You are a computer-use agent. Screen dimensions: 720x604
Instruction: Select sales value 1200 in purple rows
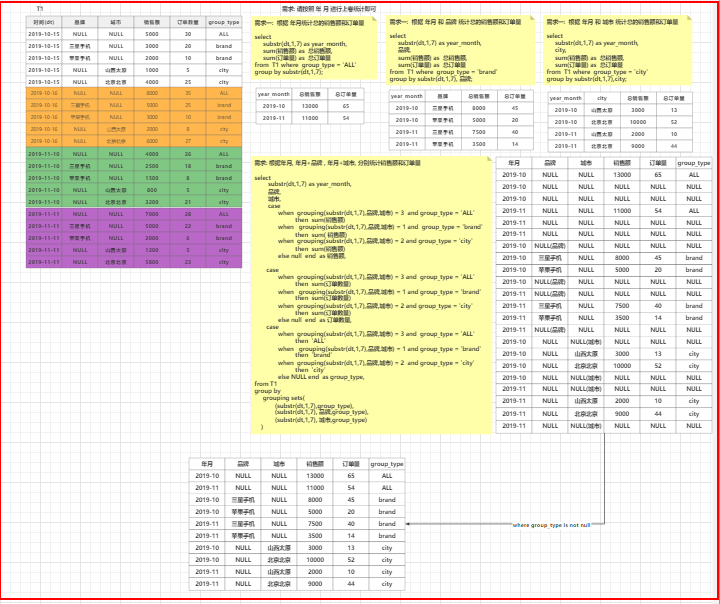[152, 250]
